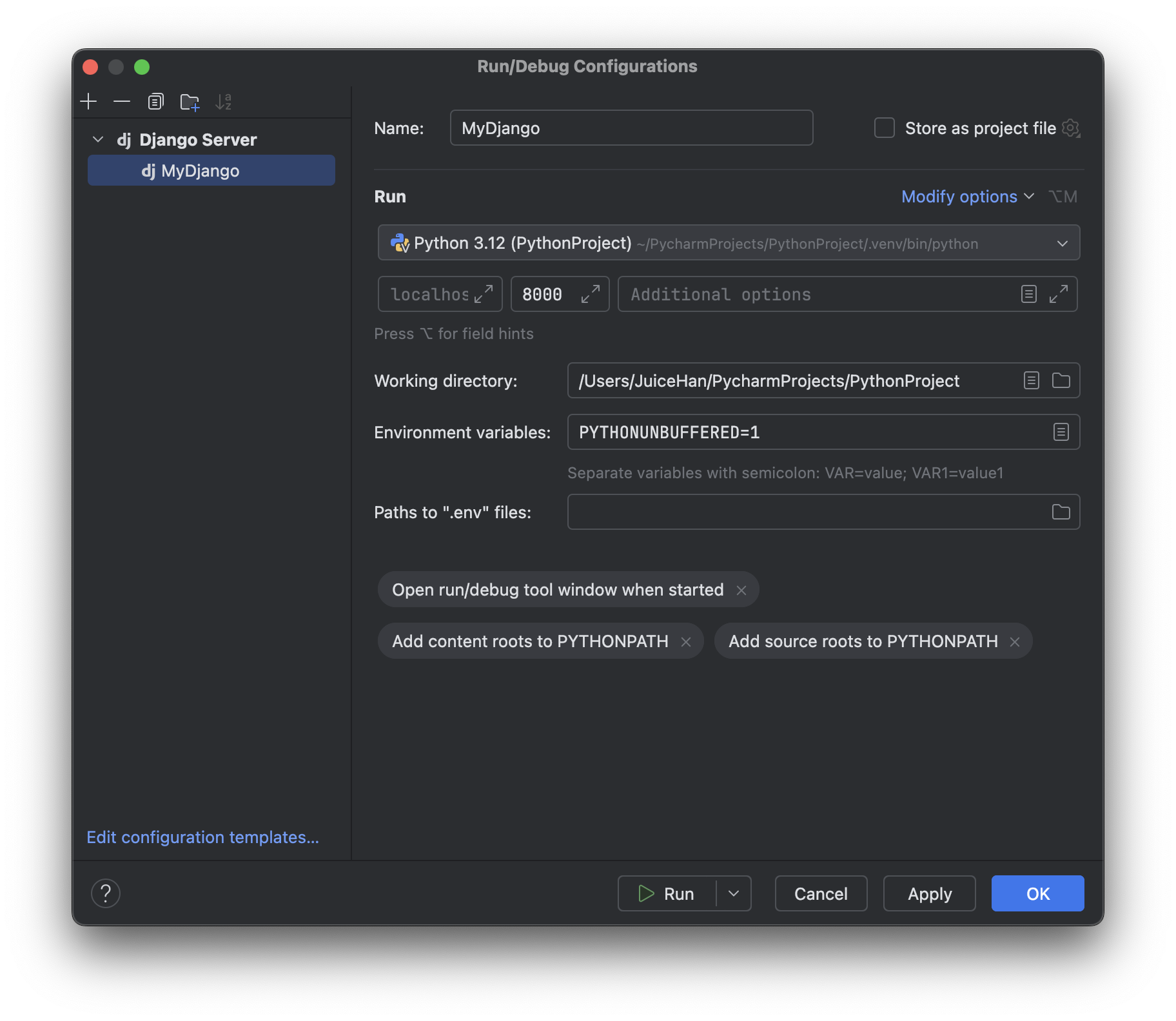Screen dimensions: 1176x1021
Task: Remove the selected configuration
Action: [122, 101]
